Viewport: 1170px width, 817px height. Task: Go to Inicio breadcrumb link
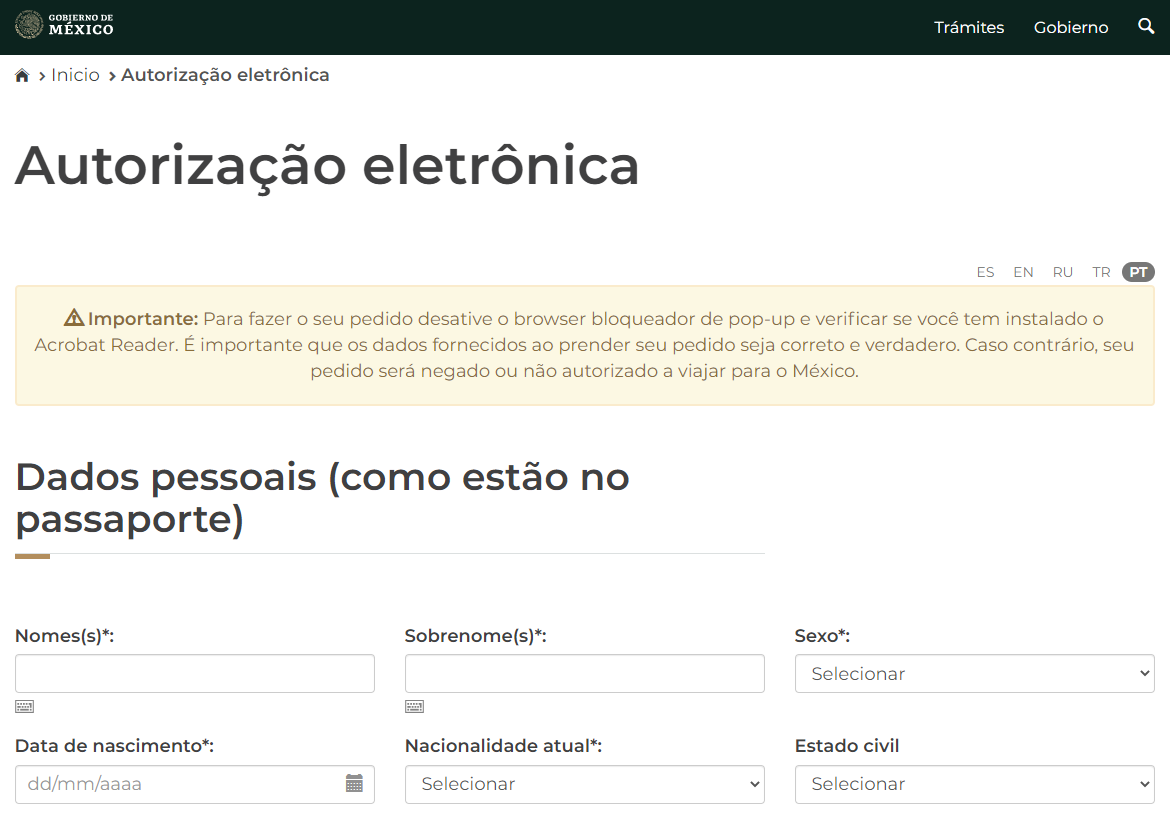tap(76, 76)
